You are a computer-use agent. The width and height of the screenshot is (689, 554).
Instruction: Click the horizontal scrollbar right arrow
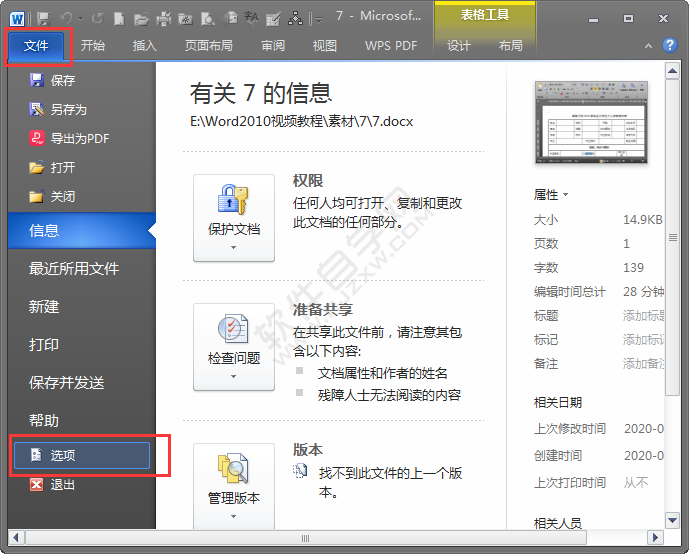pos(656,538)
